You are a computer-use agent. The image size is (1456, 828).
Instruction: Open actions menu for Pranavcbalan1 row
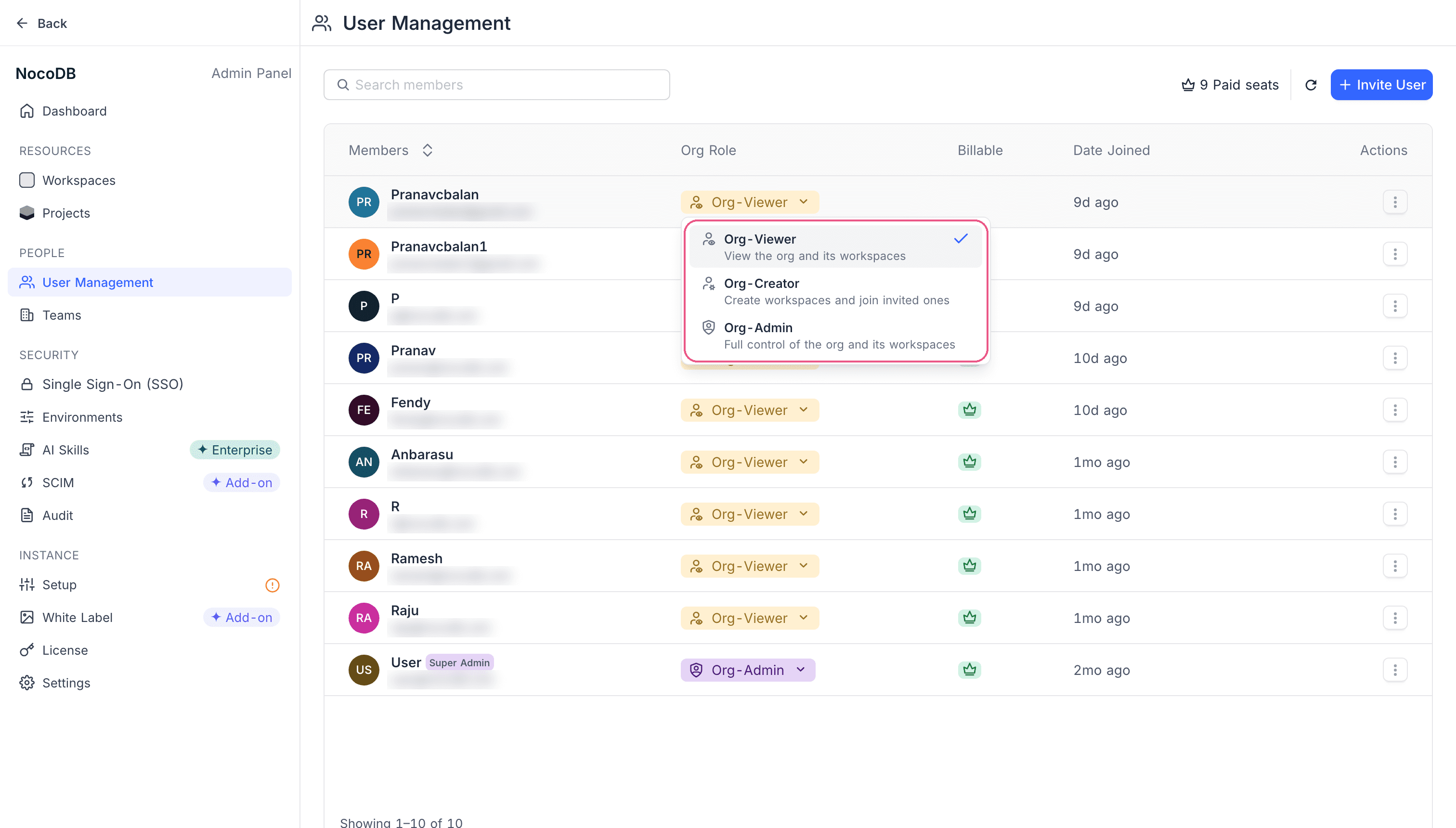[1394, 254]
